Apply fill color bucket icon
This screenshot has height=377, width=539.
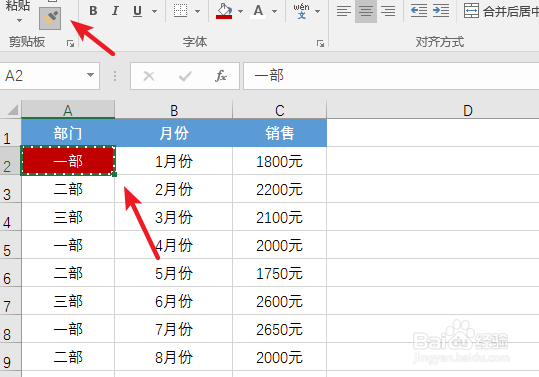click(224, 11)
